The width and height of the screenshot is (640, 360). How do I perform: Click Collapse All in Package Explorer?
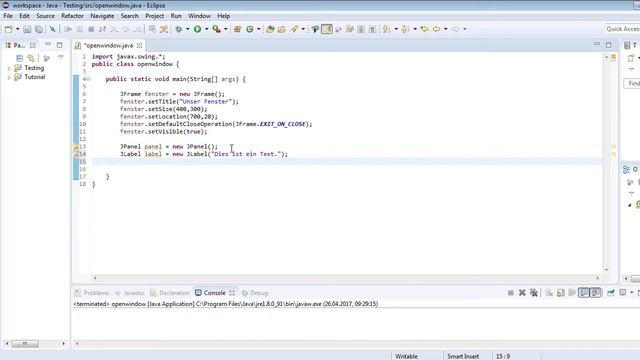pyautogui.click(x=19, y=58)
